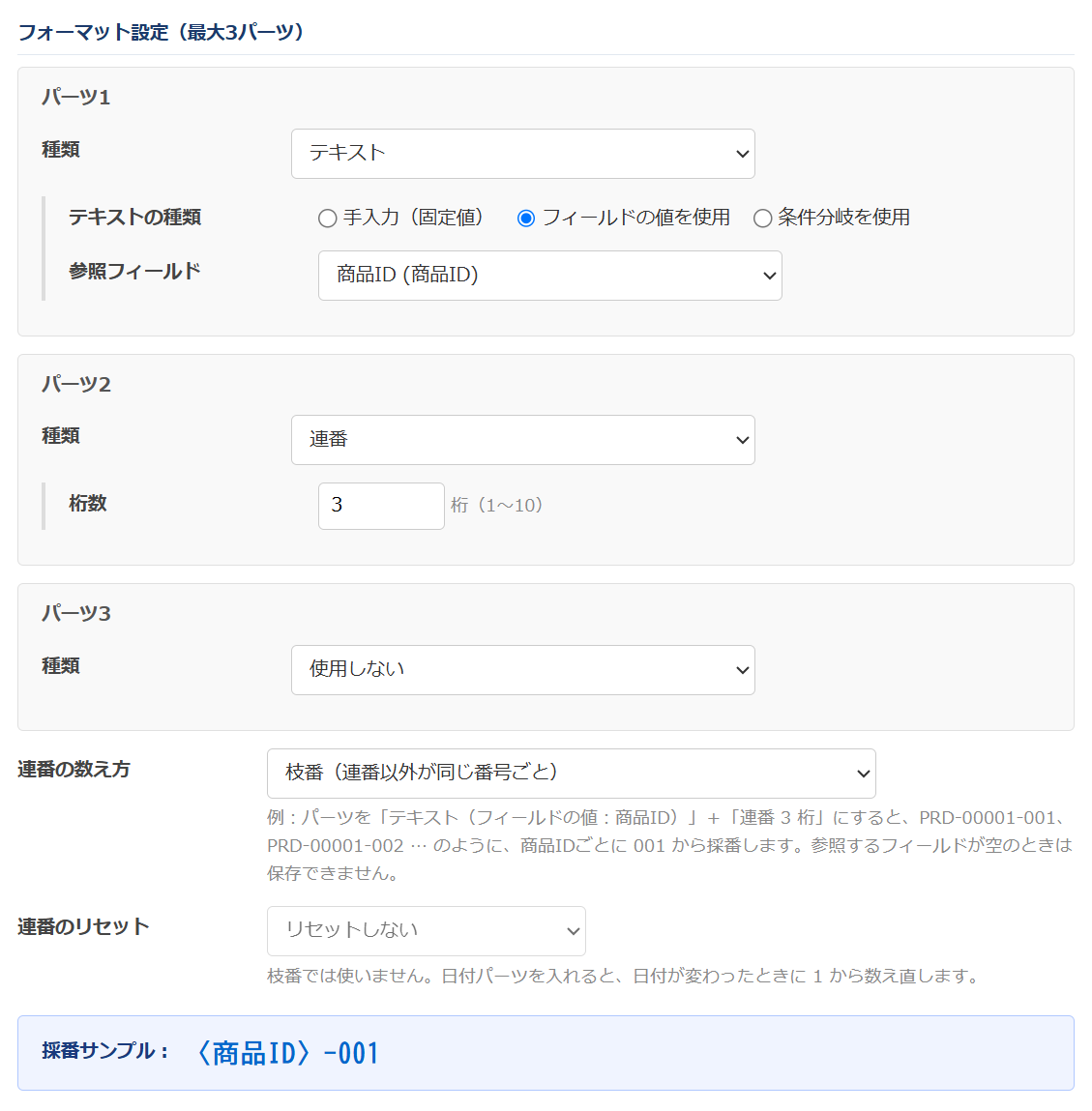Open the 連番のリセット dropdown
1092x1111 pixels.
(426, 931)
